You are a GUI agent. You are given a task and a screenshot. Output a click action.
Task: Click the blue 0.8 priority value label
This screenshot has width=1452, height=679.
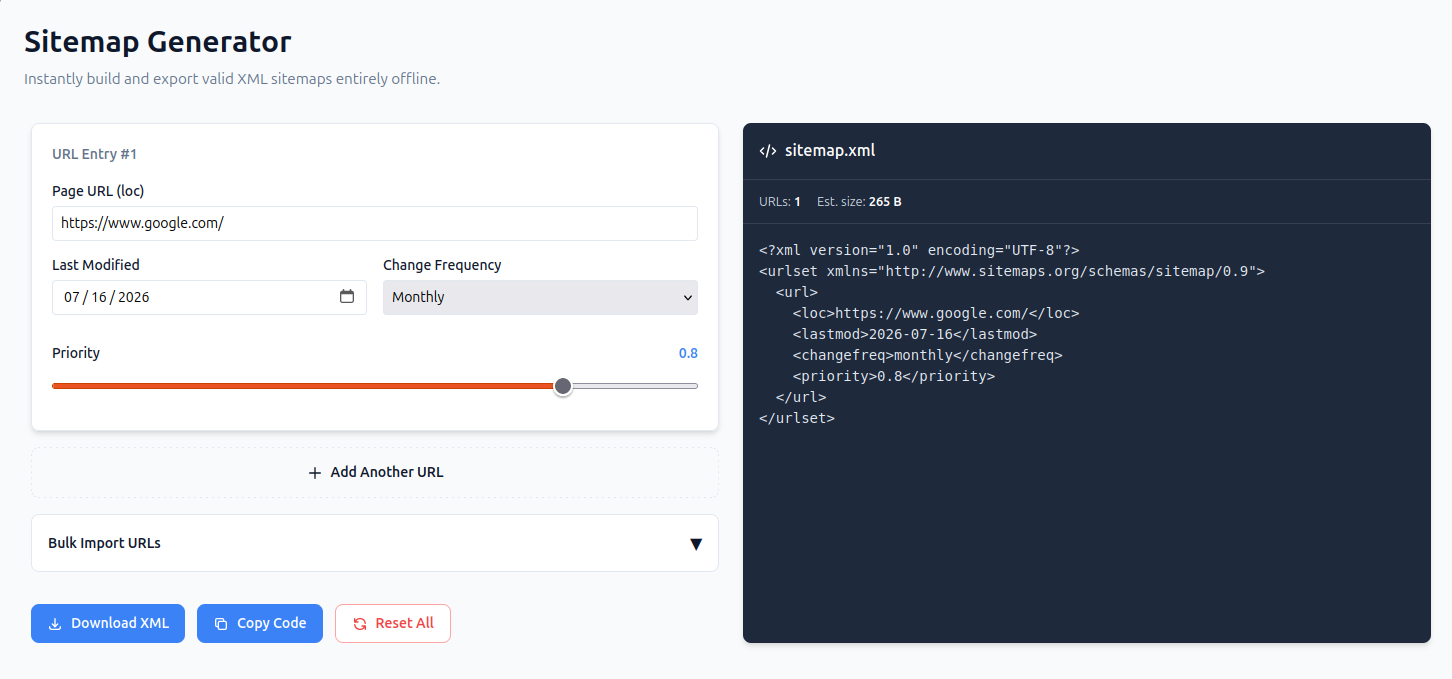point(688,353)
